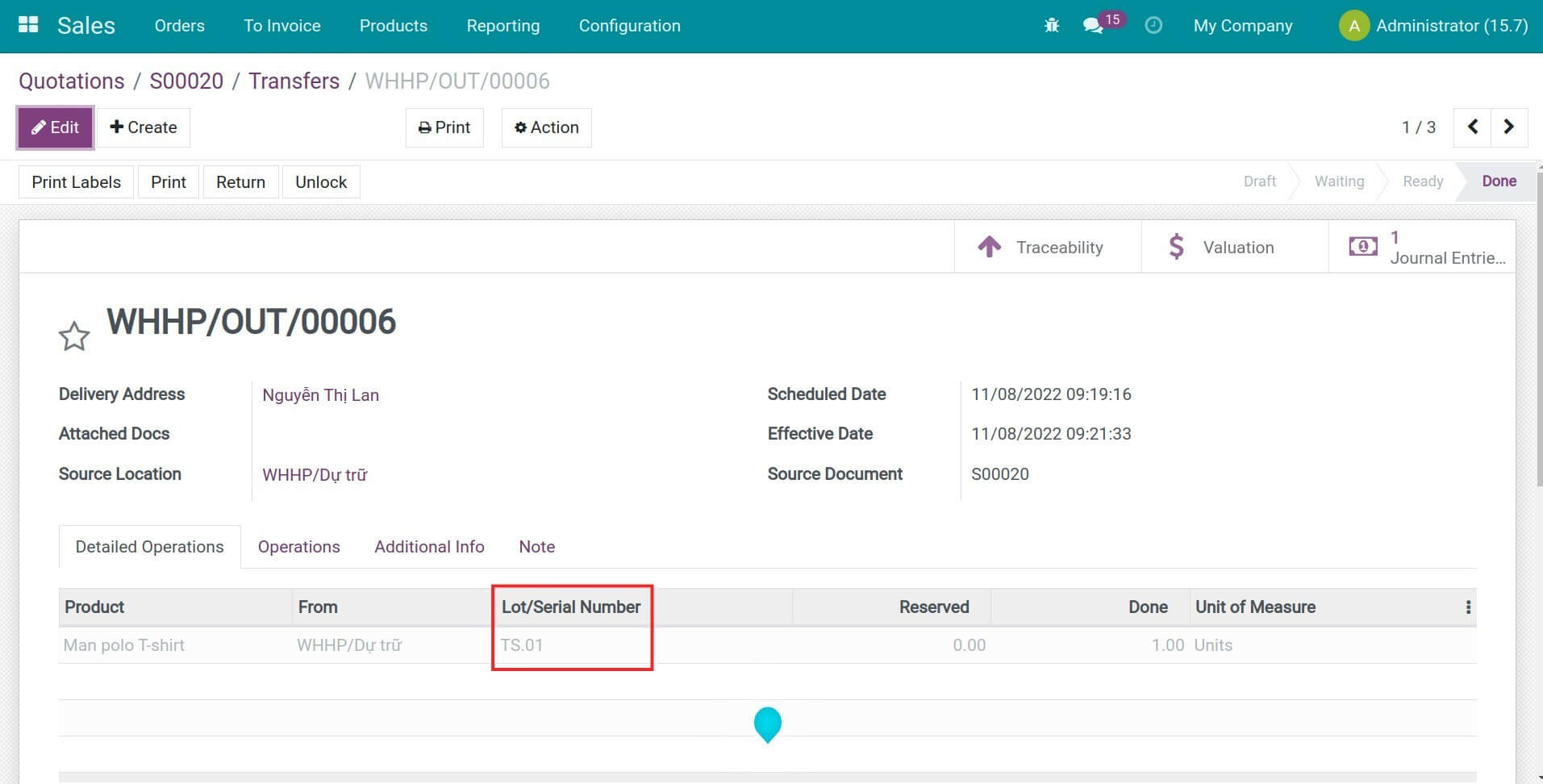Switch to the Operations tab
Viewport: 1543px width, 784px height.
(298, 547)
